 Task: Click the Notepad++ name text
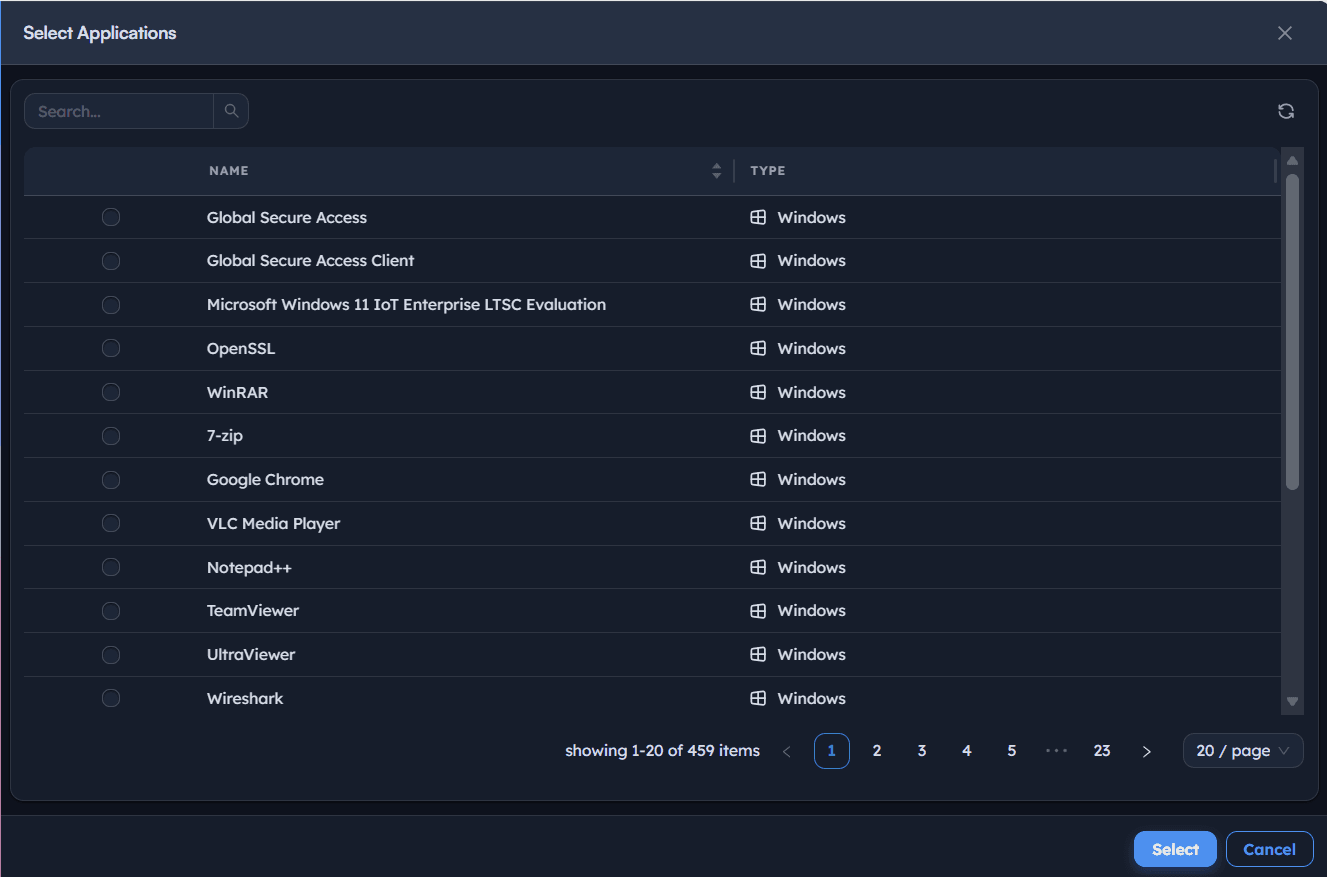point(249,567)
